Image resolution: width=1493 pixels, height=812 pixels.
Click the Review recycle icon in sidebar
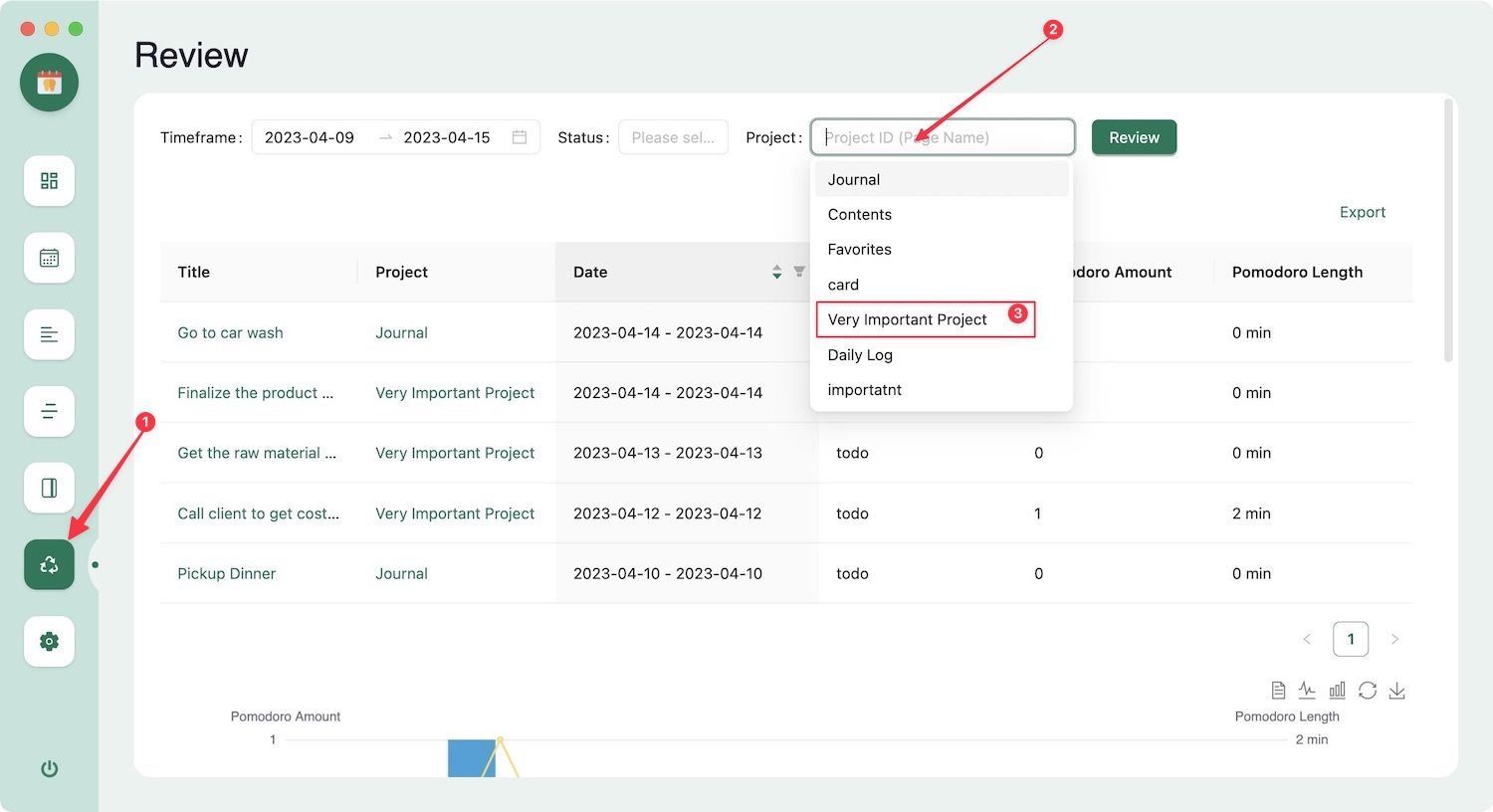tap(49, 564)
